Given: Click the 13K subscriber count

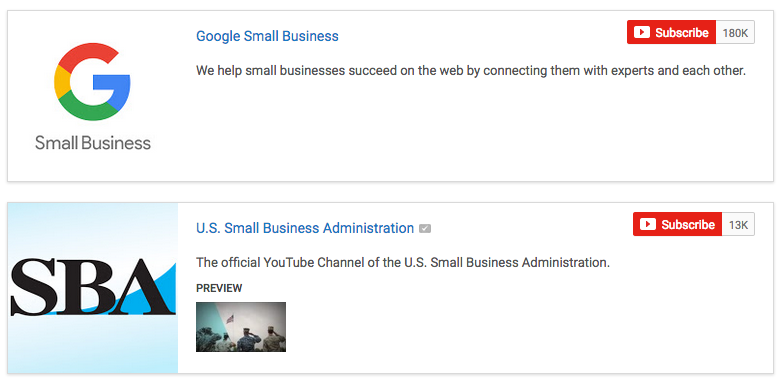Looking at the screenshot, I should [x=738, y=224].
